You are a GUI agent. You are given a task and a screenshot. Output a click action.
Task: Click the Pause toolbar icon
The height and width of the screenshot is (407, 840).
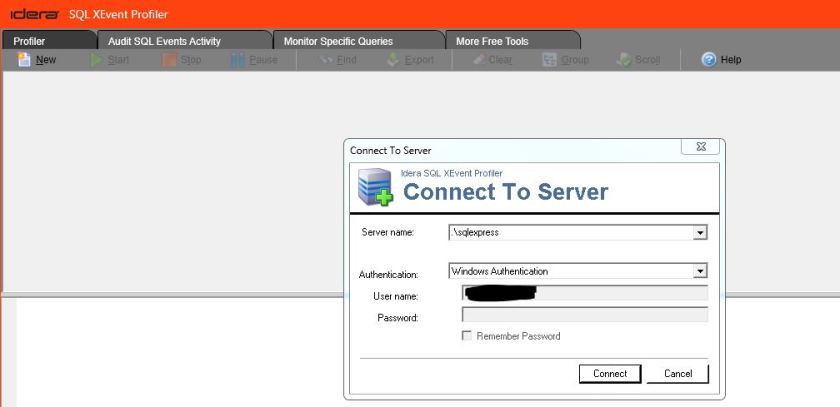coord(238,60)
